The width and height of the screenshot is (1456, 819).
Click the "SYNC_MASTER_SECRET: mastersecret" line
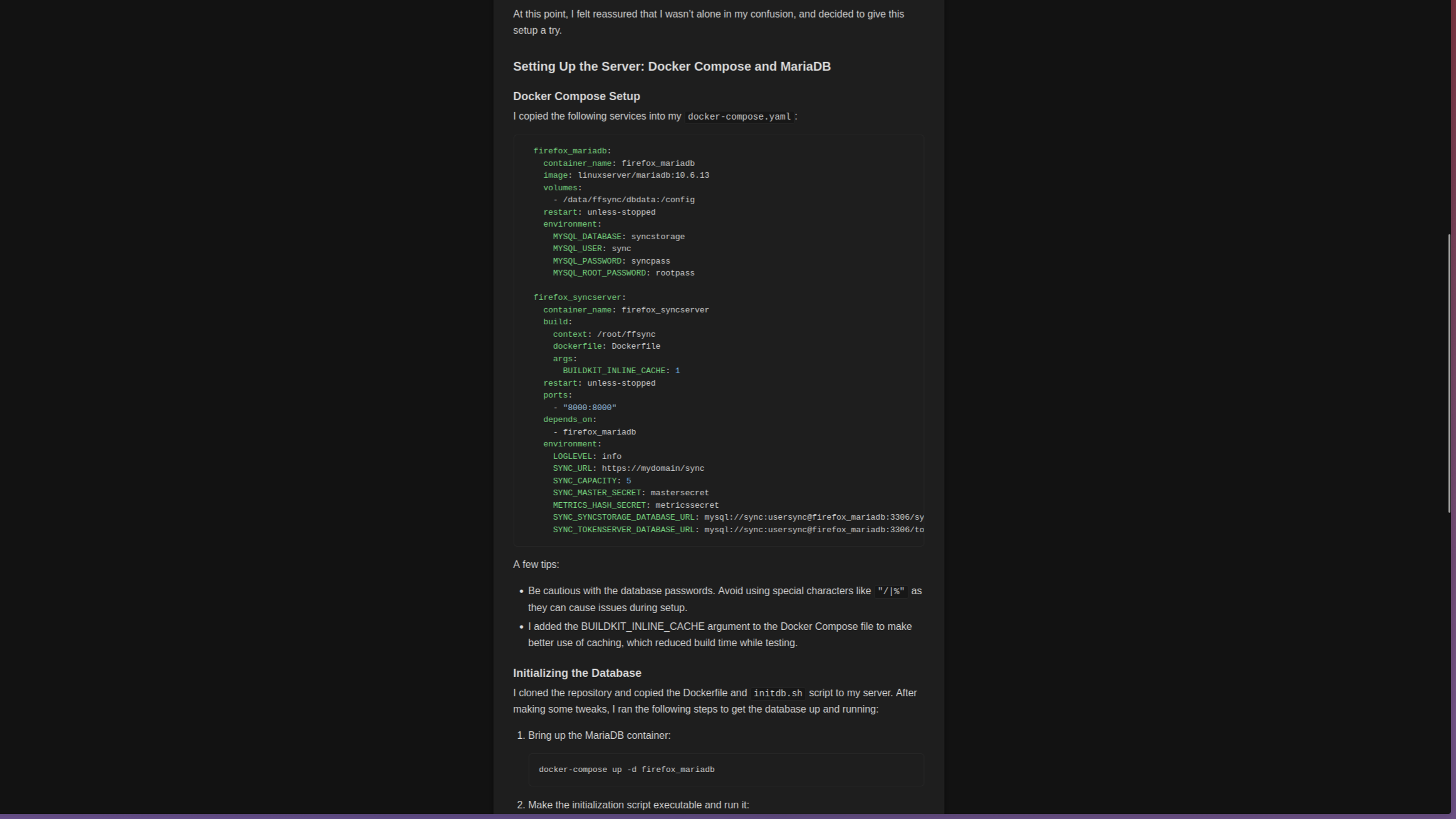[x=631, y=493]
